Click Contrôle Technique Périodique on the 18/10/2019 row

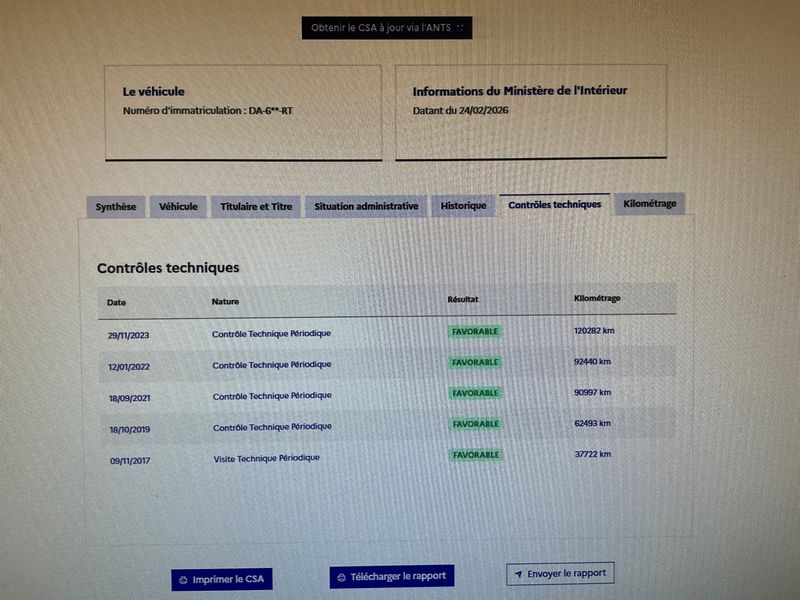pos(272,427)
